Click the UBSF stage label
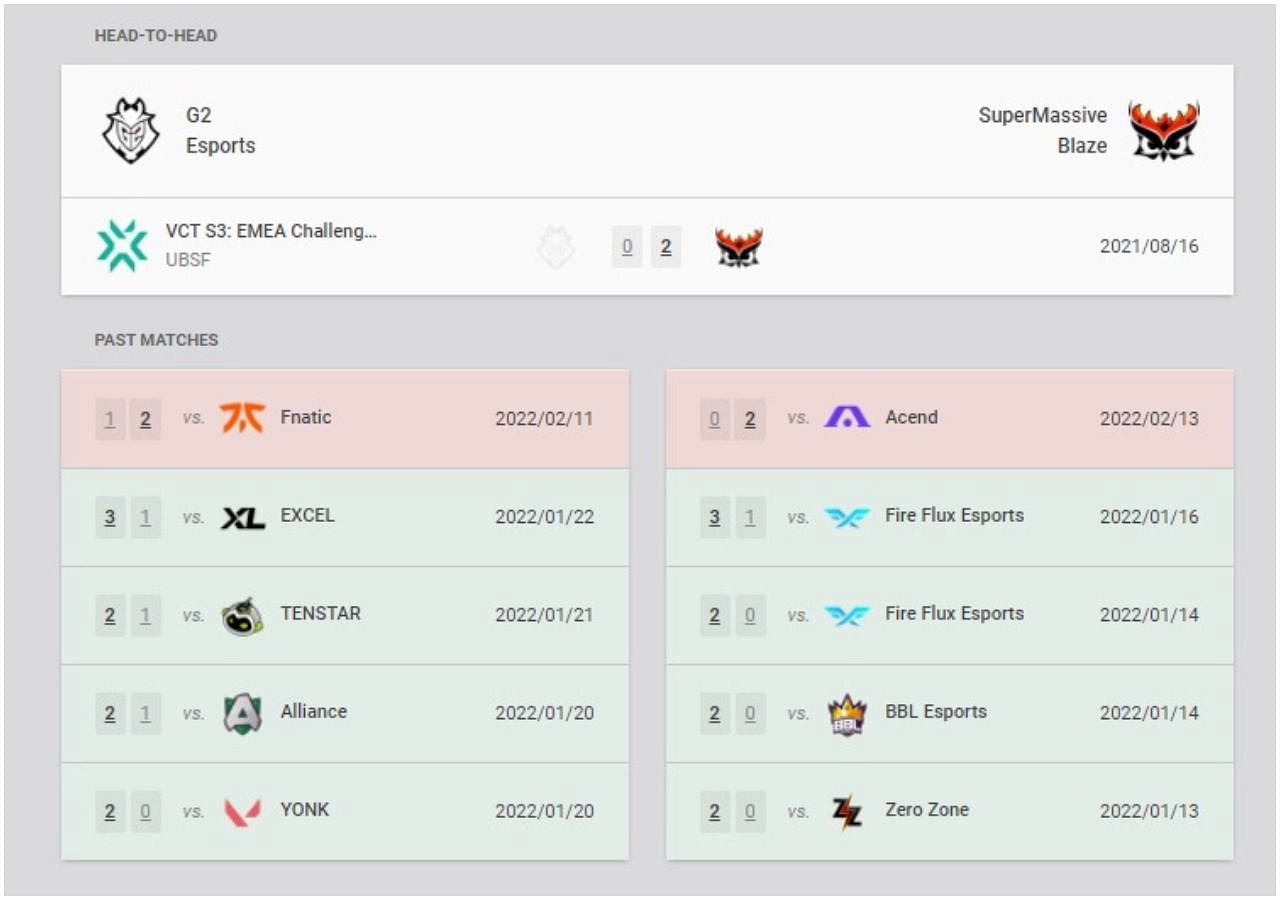The image size is (1280, 900). tap(188, 260)
